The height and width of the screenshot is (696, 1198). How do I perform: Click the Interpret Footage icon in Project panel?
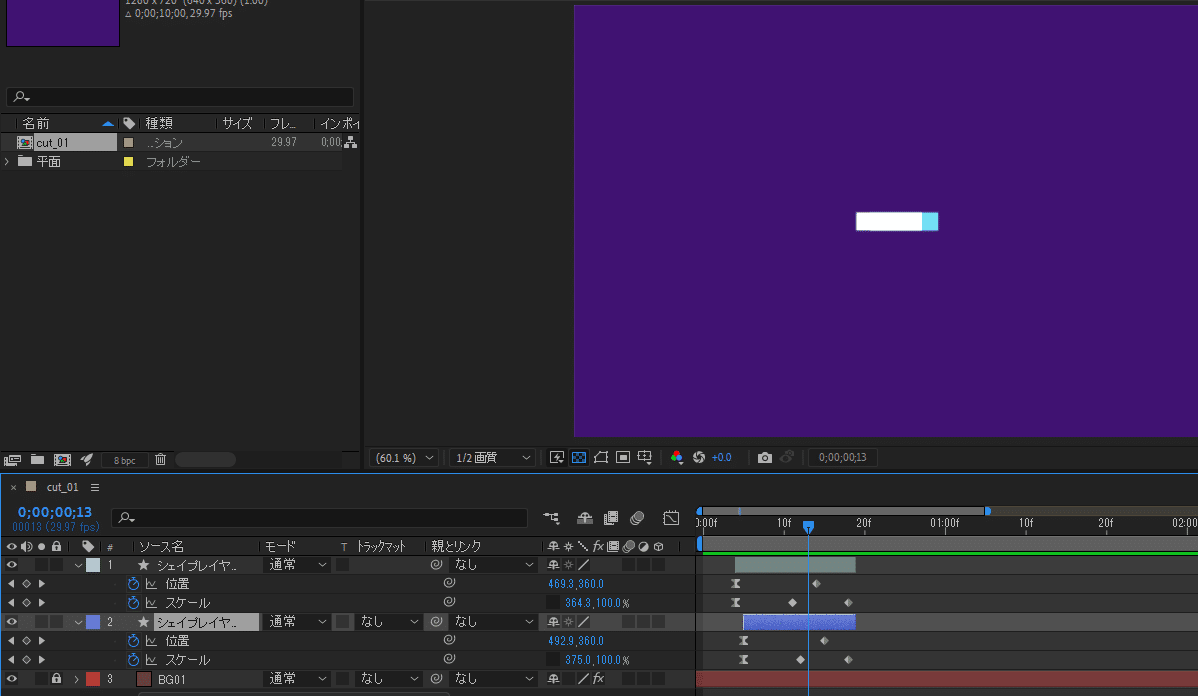point(12,460)
